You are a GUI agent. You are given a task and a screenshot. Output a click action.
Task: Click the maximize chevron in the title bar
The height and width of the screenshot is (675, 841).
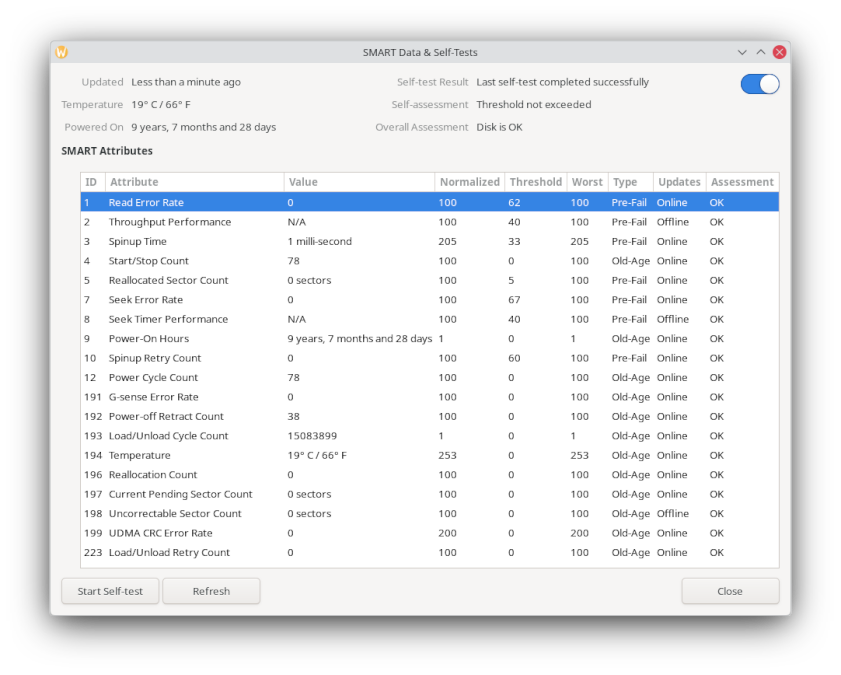coord(761,52)
